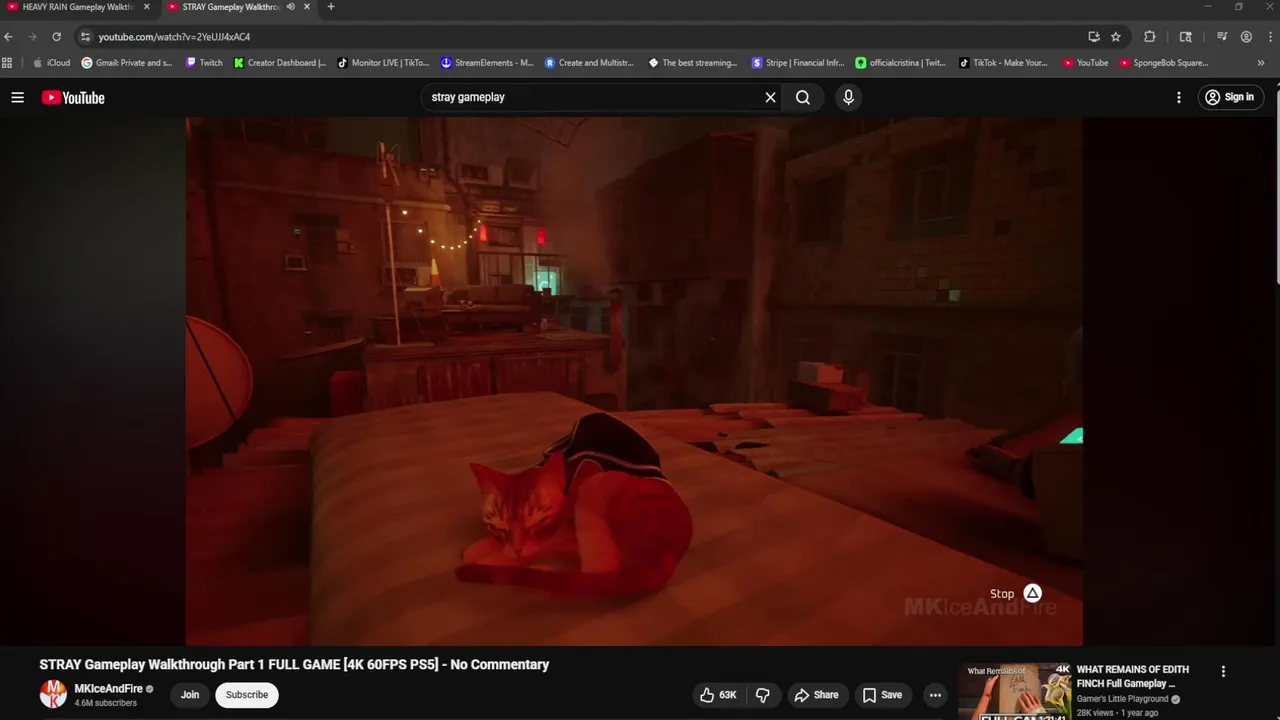Open options menu for Edith Finch video
This screenshot has width=1280, height=720.
[x=1223, y=672]
